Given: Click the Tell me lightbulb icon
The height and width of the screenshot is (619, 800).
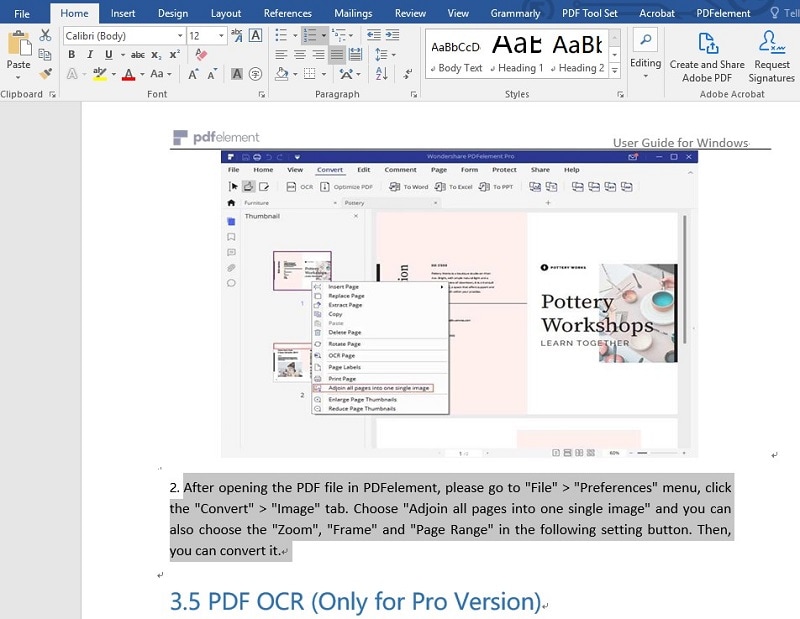Looking at the screenshot, I should 774,13.
